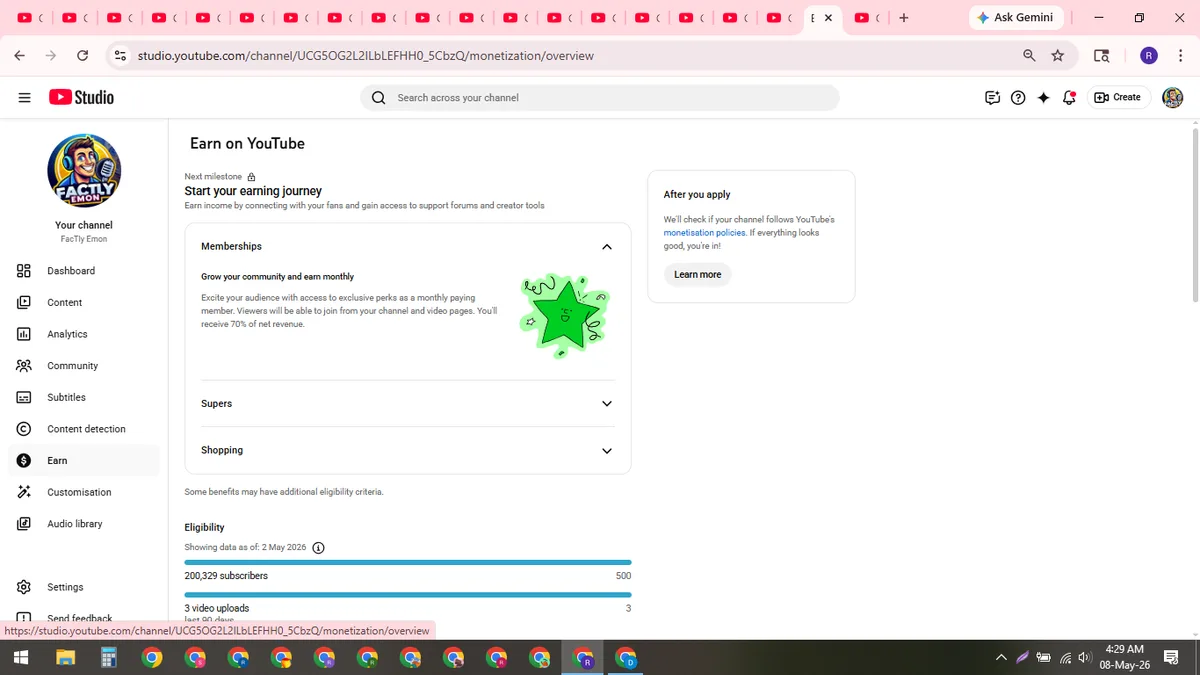Bookmark this page with the star icon
The height and width of the screenshot is (675, 1200).
[1058, 56]
